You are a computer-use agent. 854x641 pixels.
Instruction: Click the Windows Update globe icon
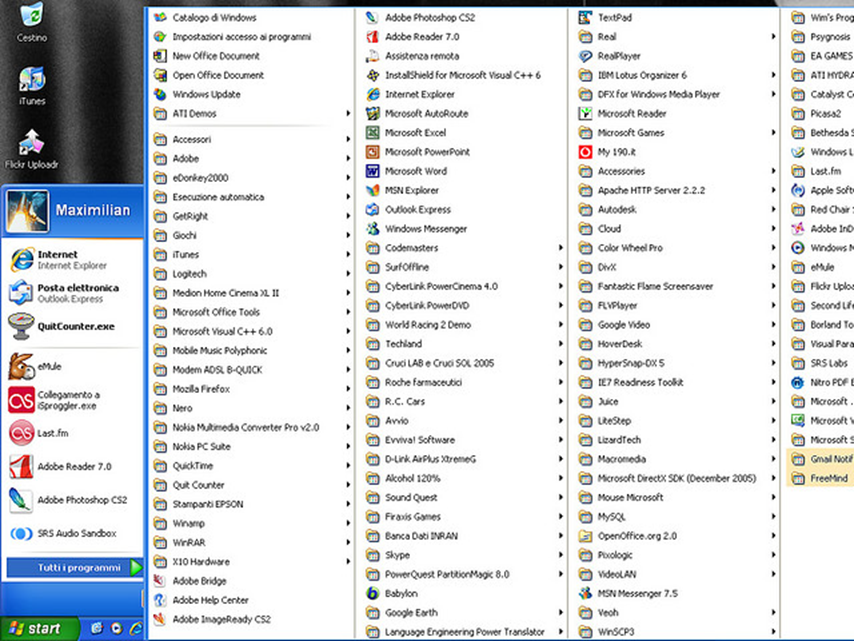click(160, 94)
